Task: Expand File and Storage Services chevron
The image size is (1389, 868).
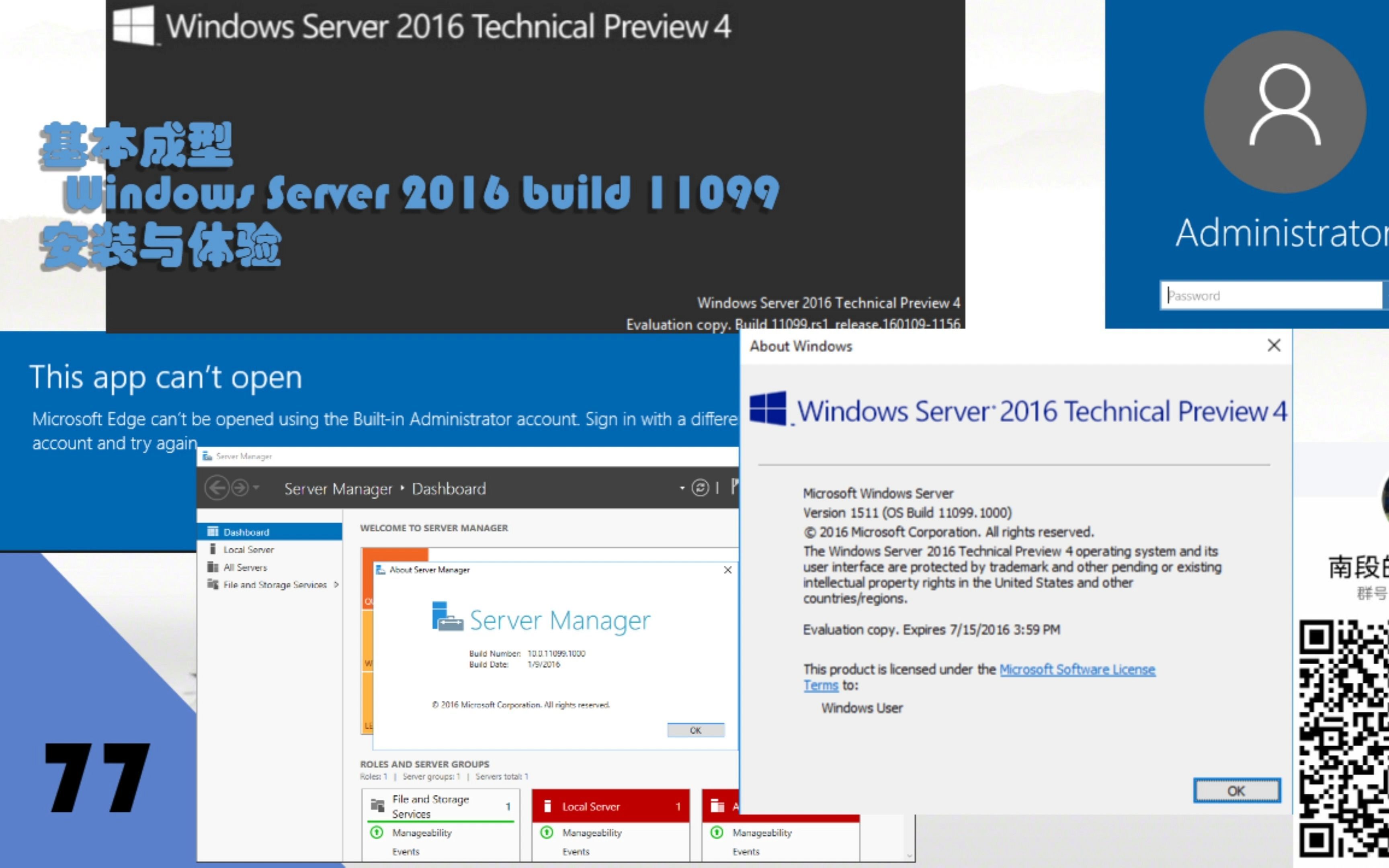Action: coord(336,584)
